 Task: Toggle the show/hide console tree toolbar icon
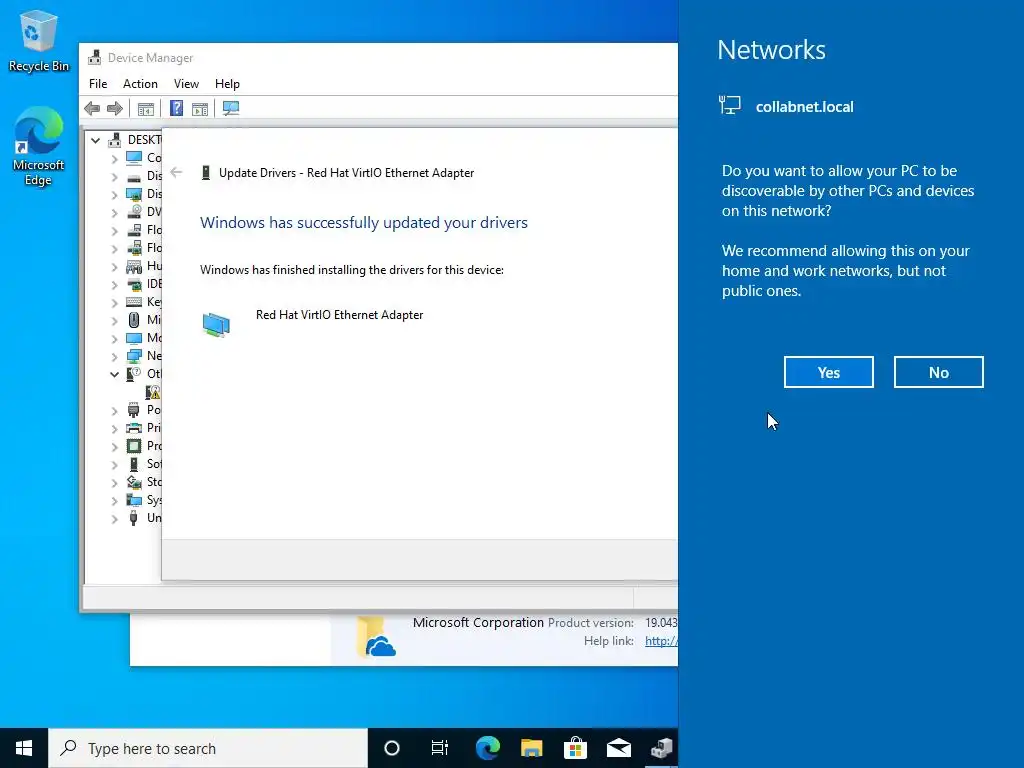(146, 108)
